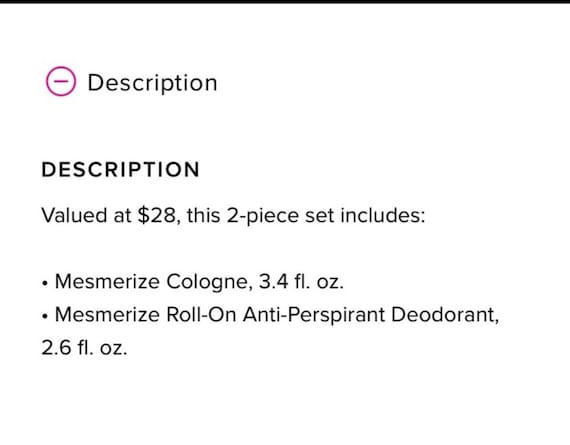Click the word 'Mesmerize' in second bullet
570x445 pixels.
(107, 314)
